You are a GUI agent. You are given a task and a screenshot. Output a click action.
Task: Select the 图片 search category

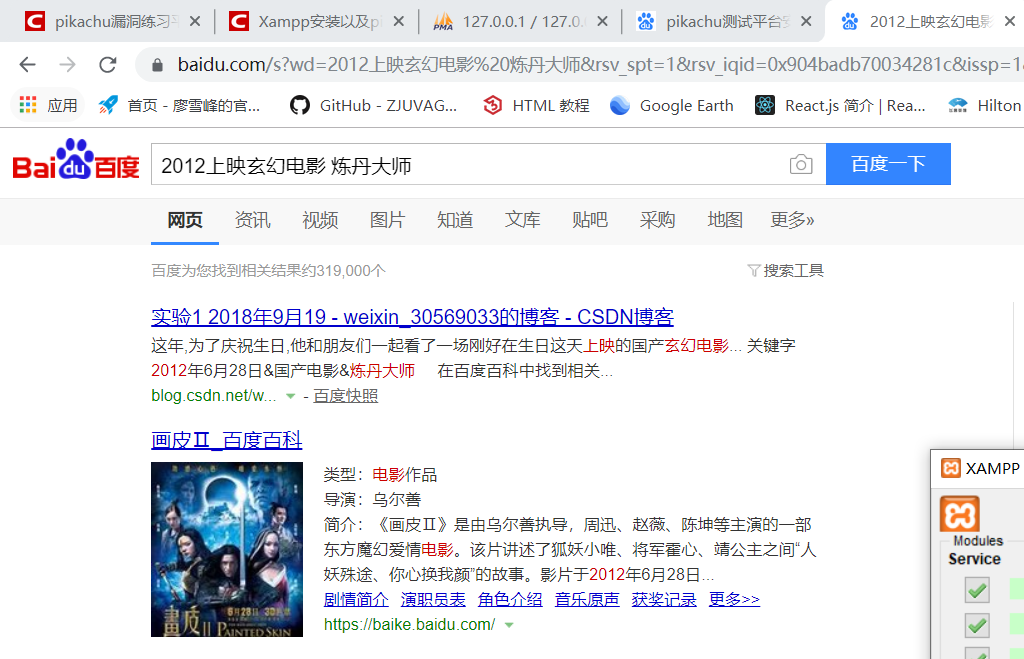387,220
